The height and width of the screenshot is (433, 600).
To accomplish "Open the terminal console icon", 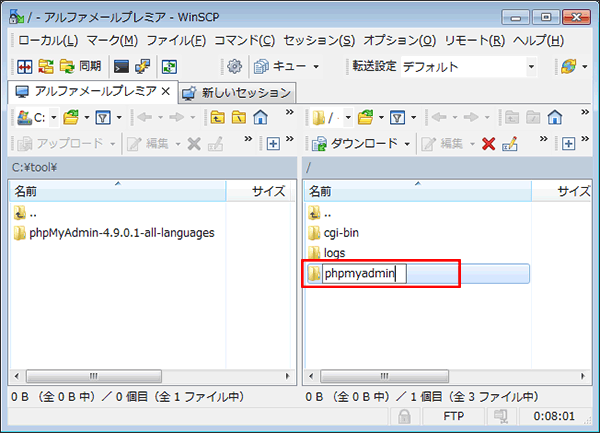I will [x=121, y=67].
